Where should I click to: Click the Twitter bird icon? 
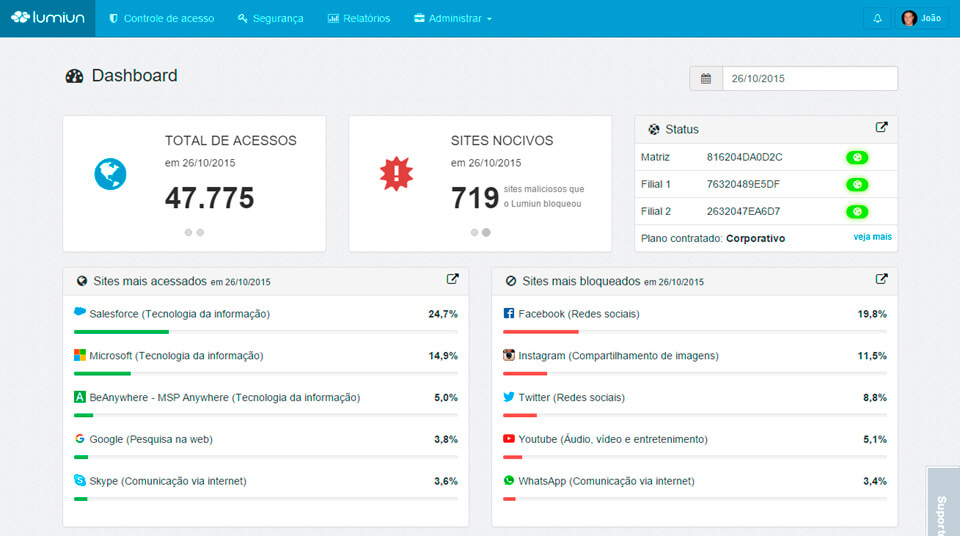[509, 397]
